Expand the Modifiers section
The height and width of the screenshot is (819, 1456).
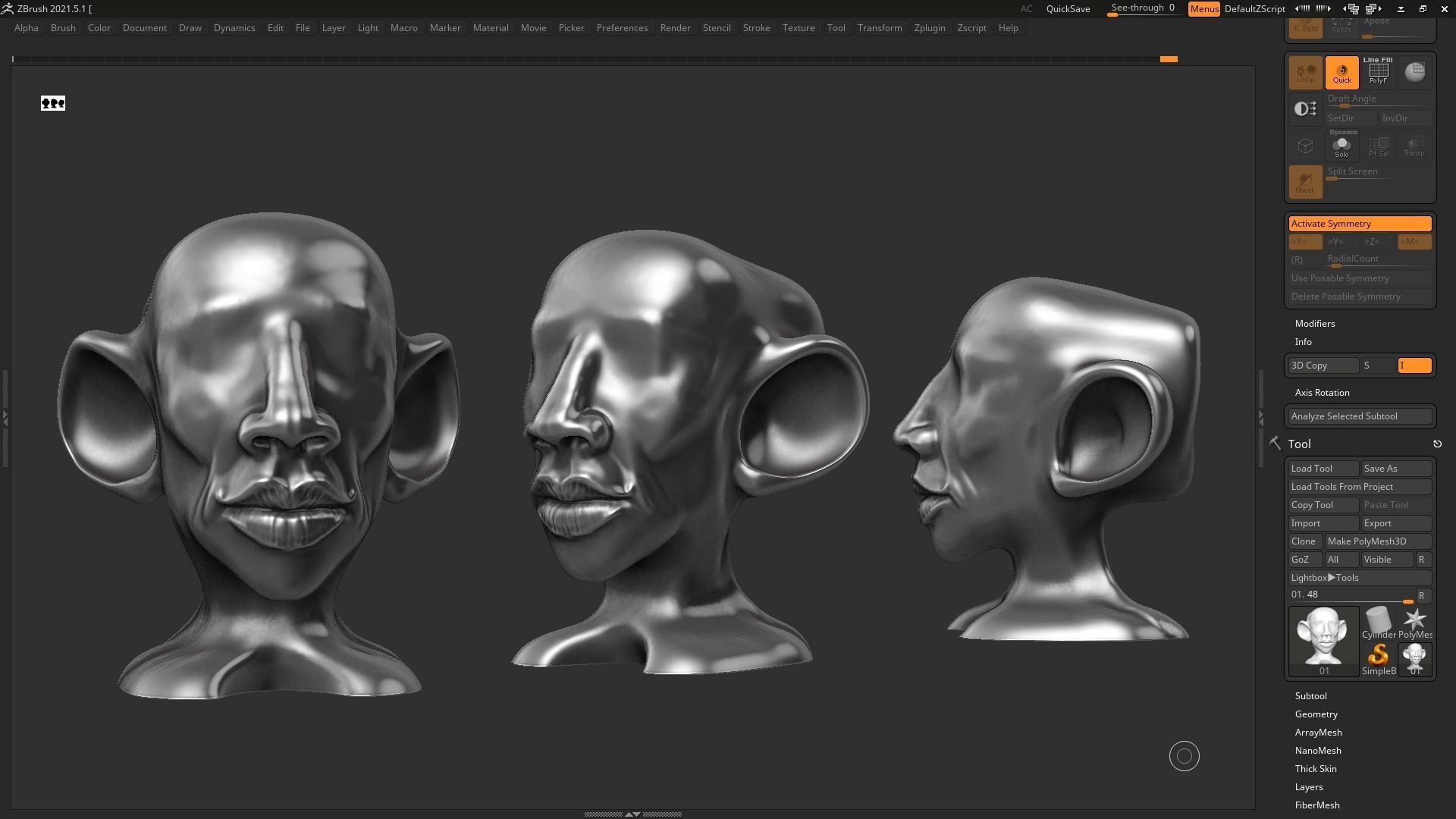point(1315,324)
